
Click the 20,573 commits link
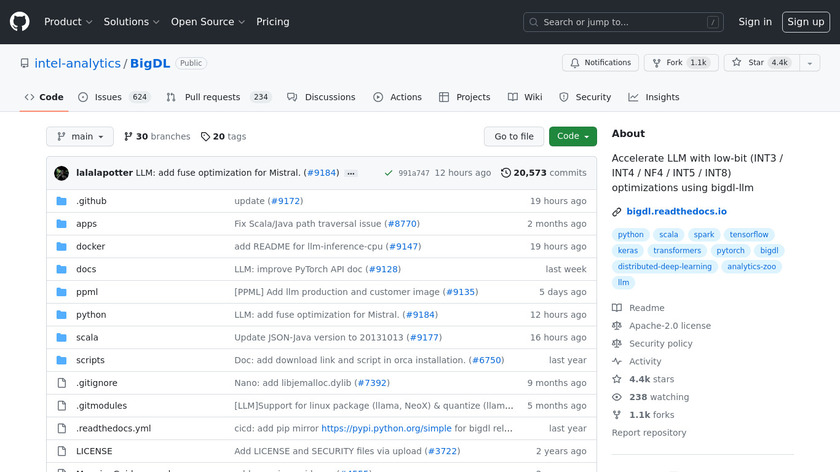(544, 173)
